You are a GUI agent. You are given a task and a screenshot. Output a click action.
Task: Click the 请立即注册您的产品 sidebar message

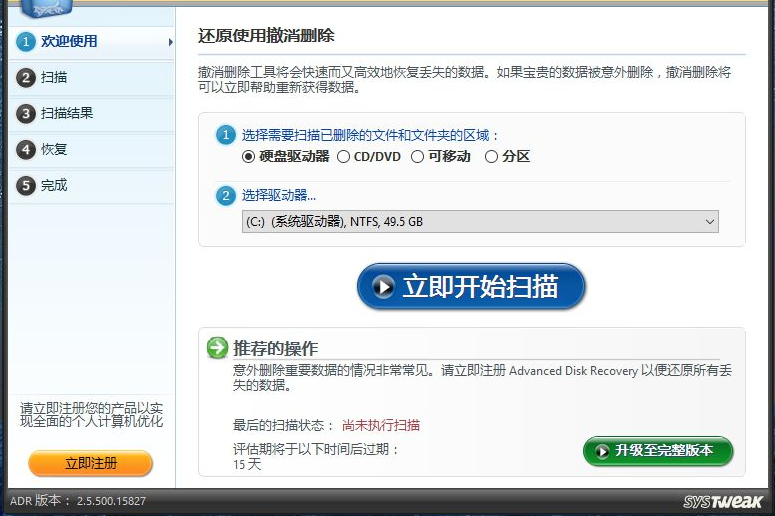(x=91, y=415)
